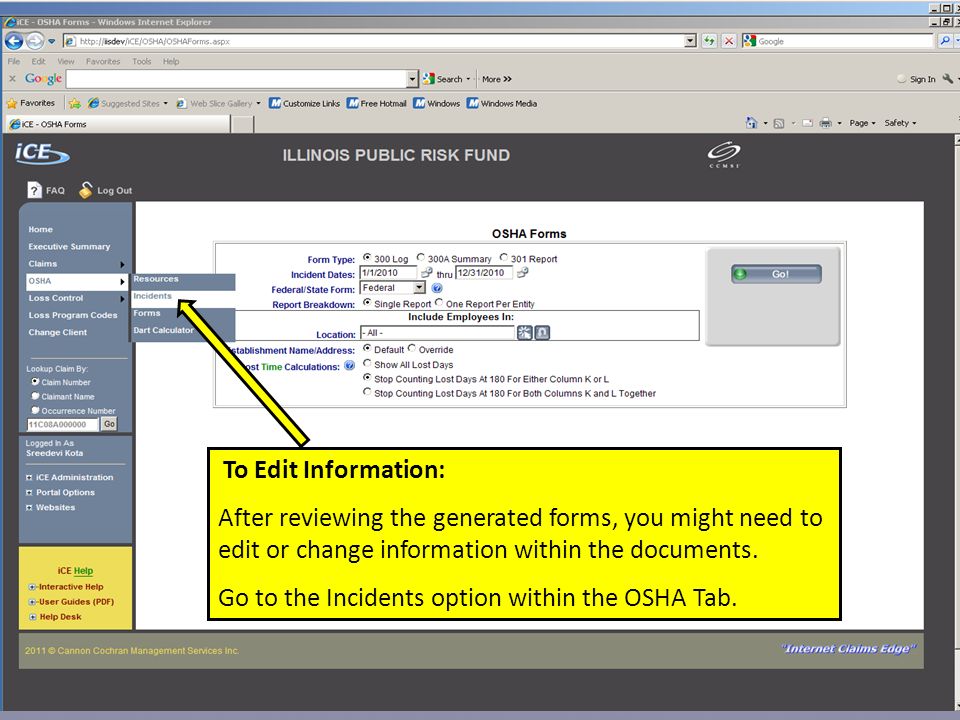This screenshot has width=960, height=720.
Task: Click the Favorites star icon
Action: pos(12,103)
